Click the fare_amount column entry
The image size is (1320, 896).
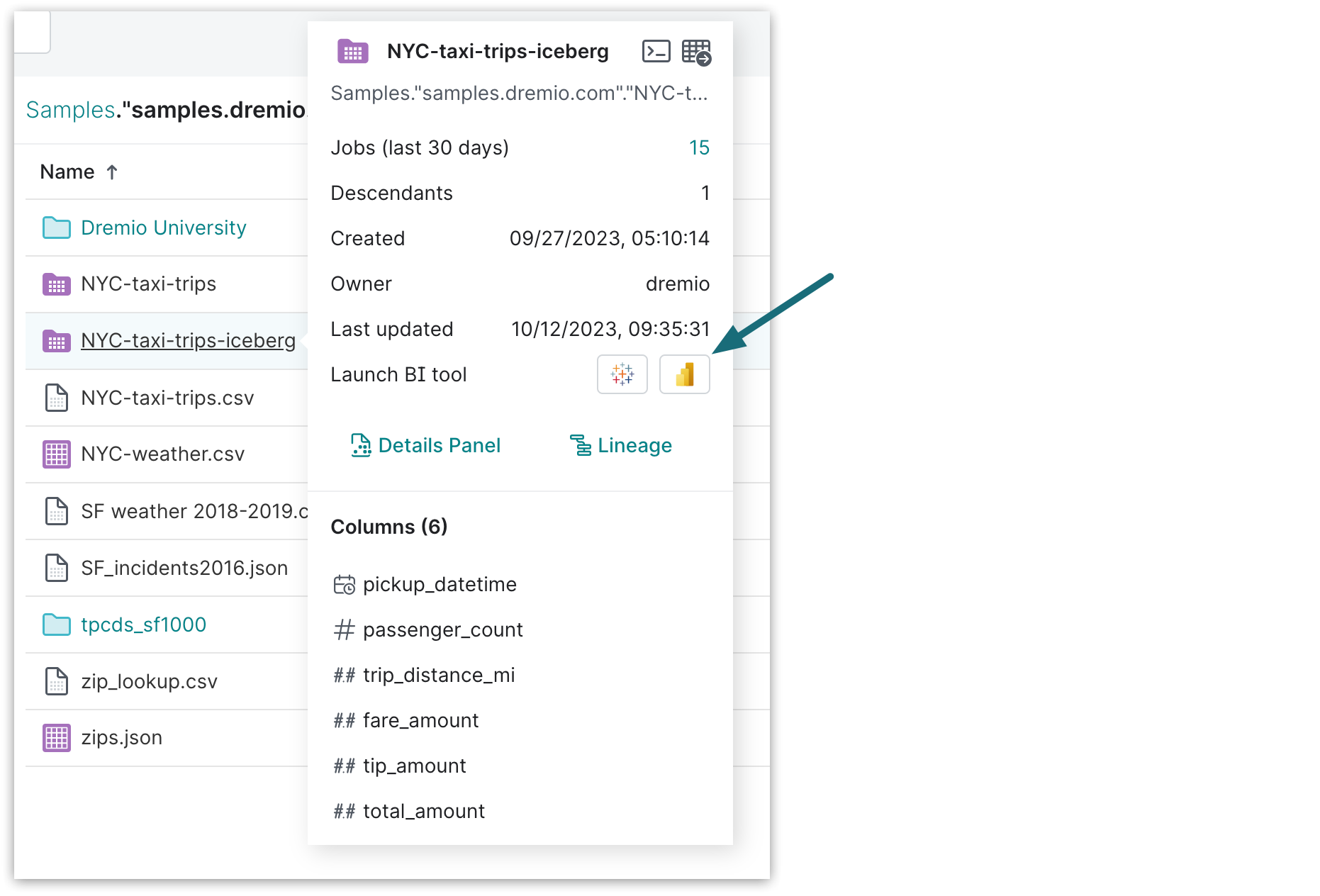click(x=420, y=721)
